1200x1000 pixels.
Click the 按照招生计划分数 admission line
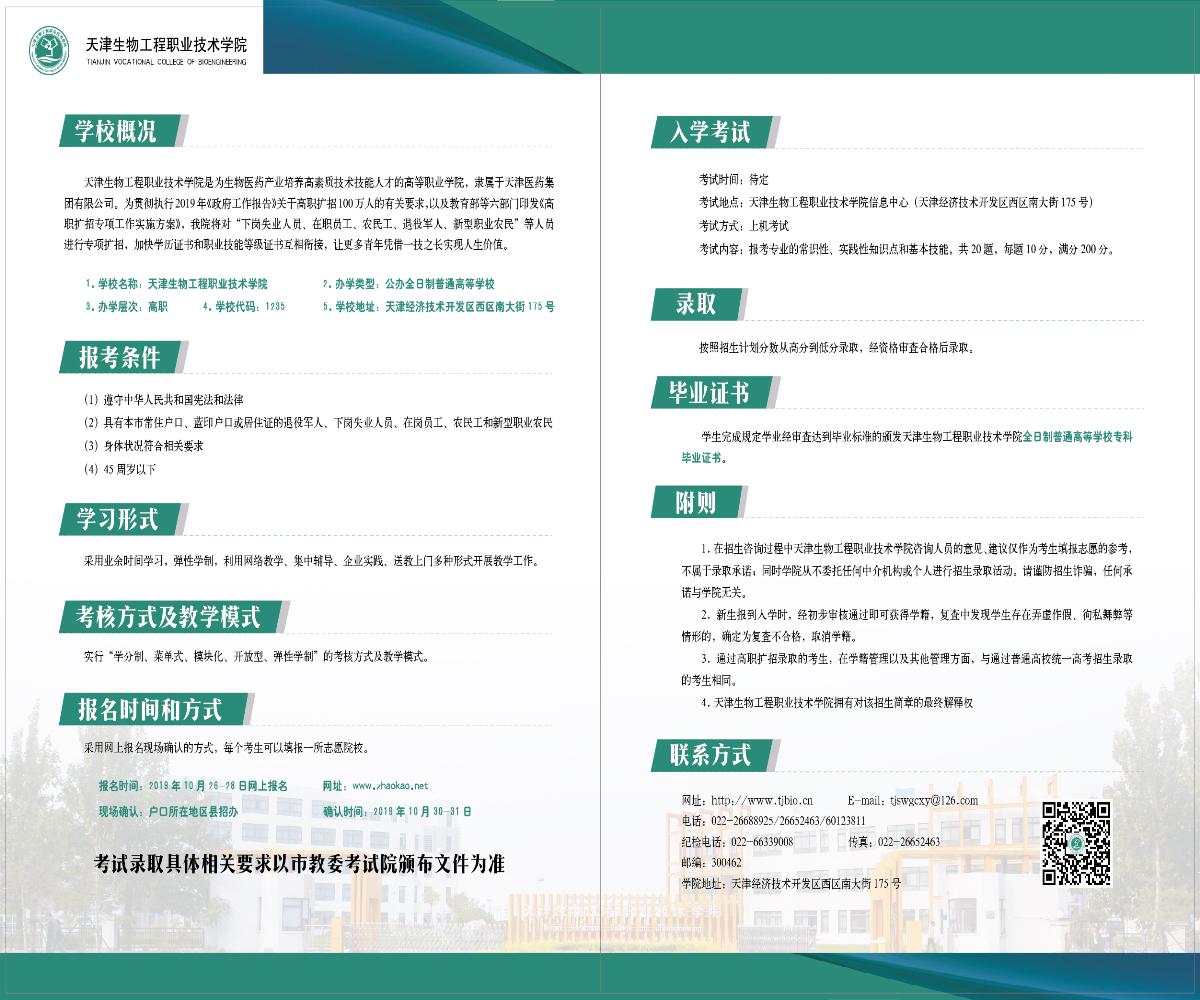[836, 348]
